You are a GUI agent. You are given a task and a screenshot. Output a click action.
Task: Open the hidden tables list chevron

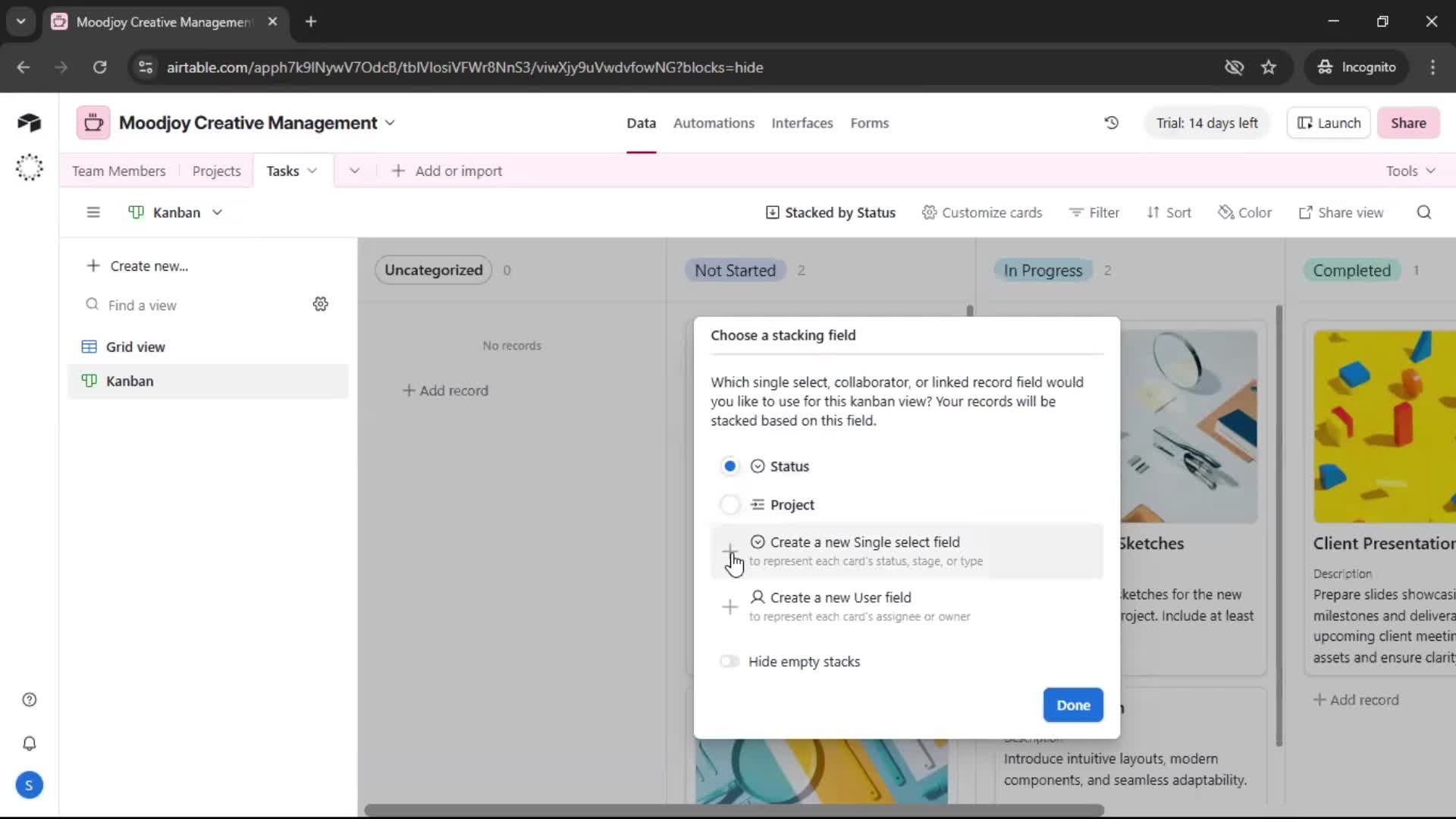[x=354, y=171]
